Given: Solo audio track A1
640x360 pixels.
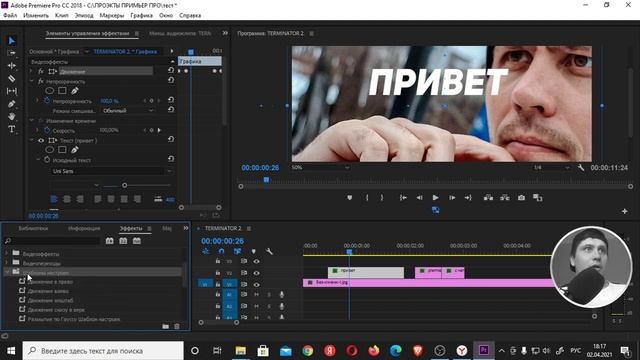Looking at the screenshot, I should point(269,295).
